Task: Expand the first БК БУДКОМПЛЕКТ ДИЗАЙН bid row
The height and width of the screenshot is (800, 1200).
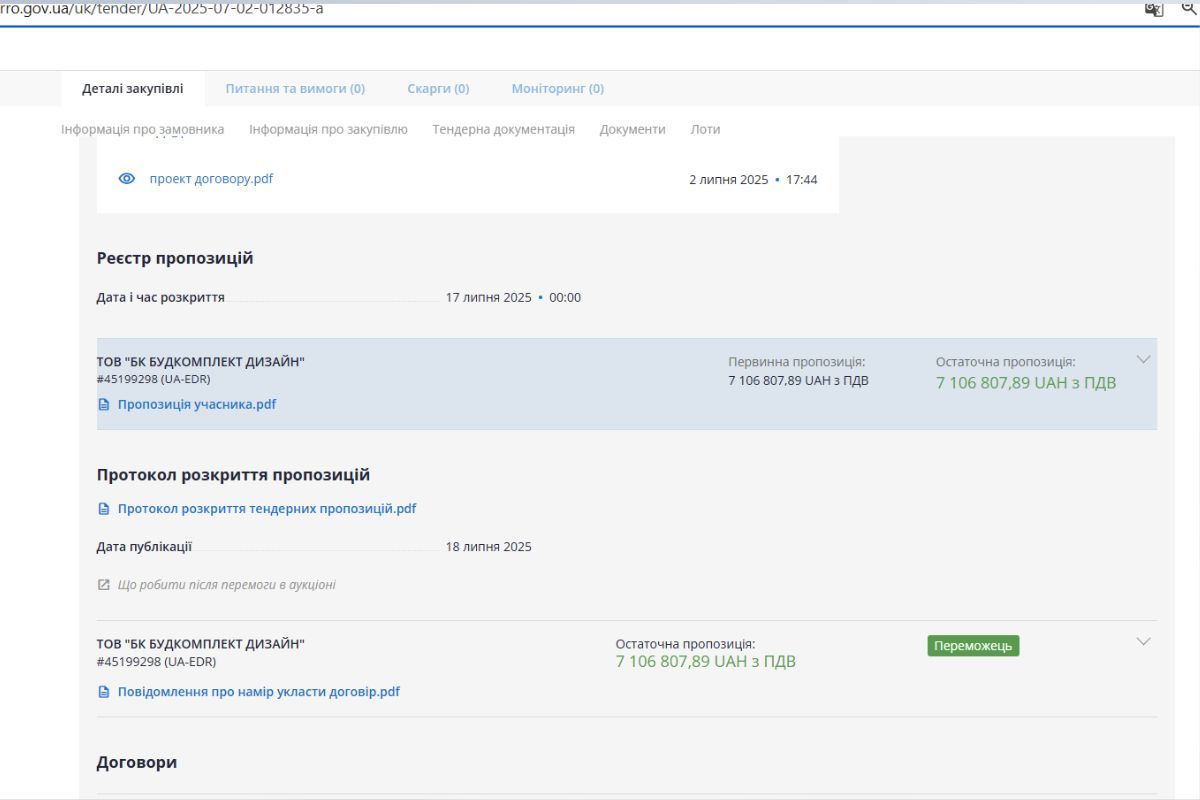Action: pos(1144,359)
